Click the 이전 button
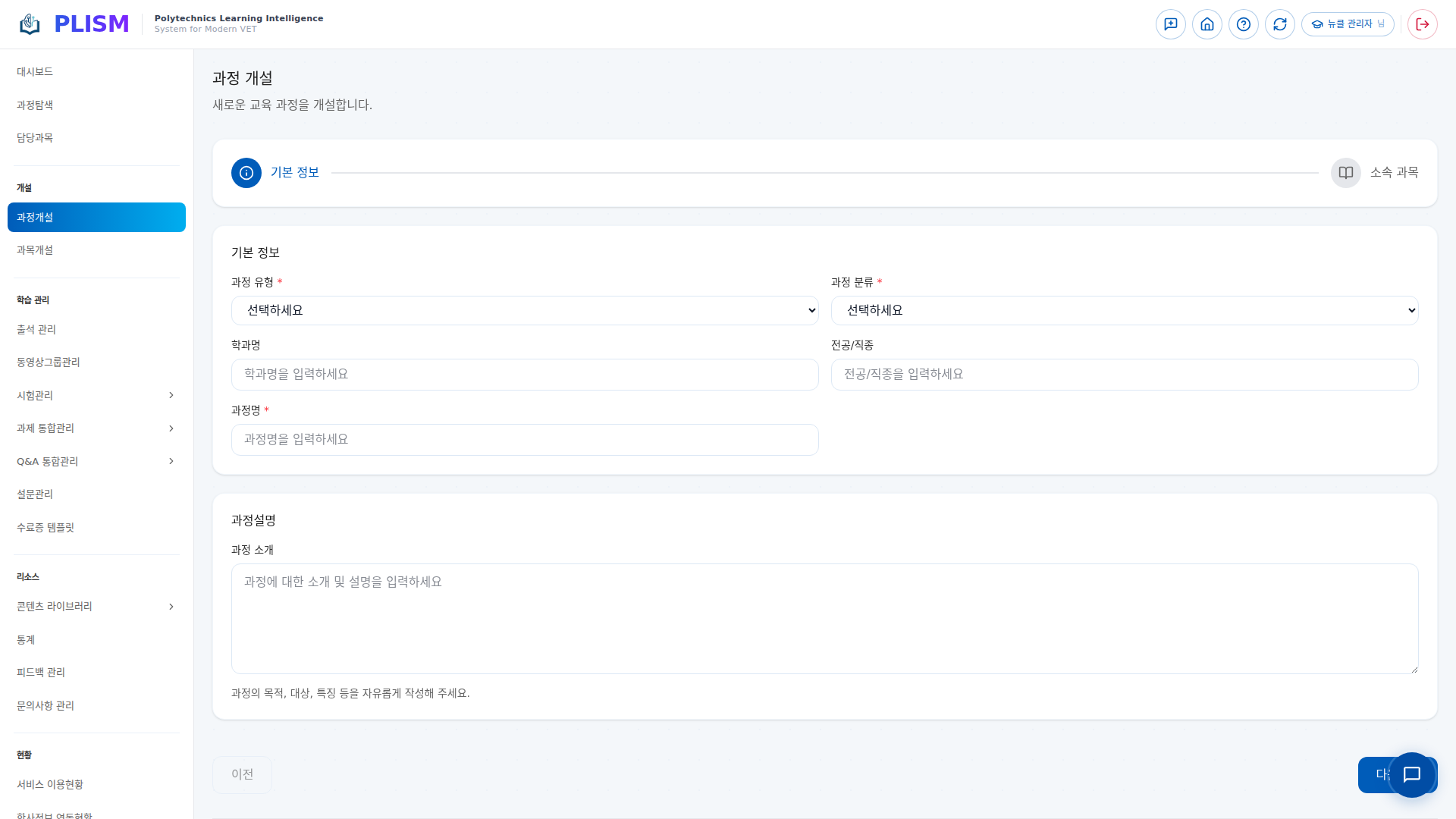 click(x=242, y=774)
